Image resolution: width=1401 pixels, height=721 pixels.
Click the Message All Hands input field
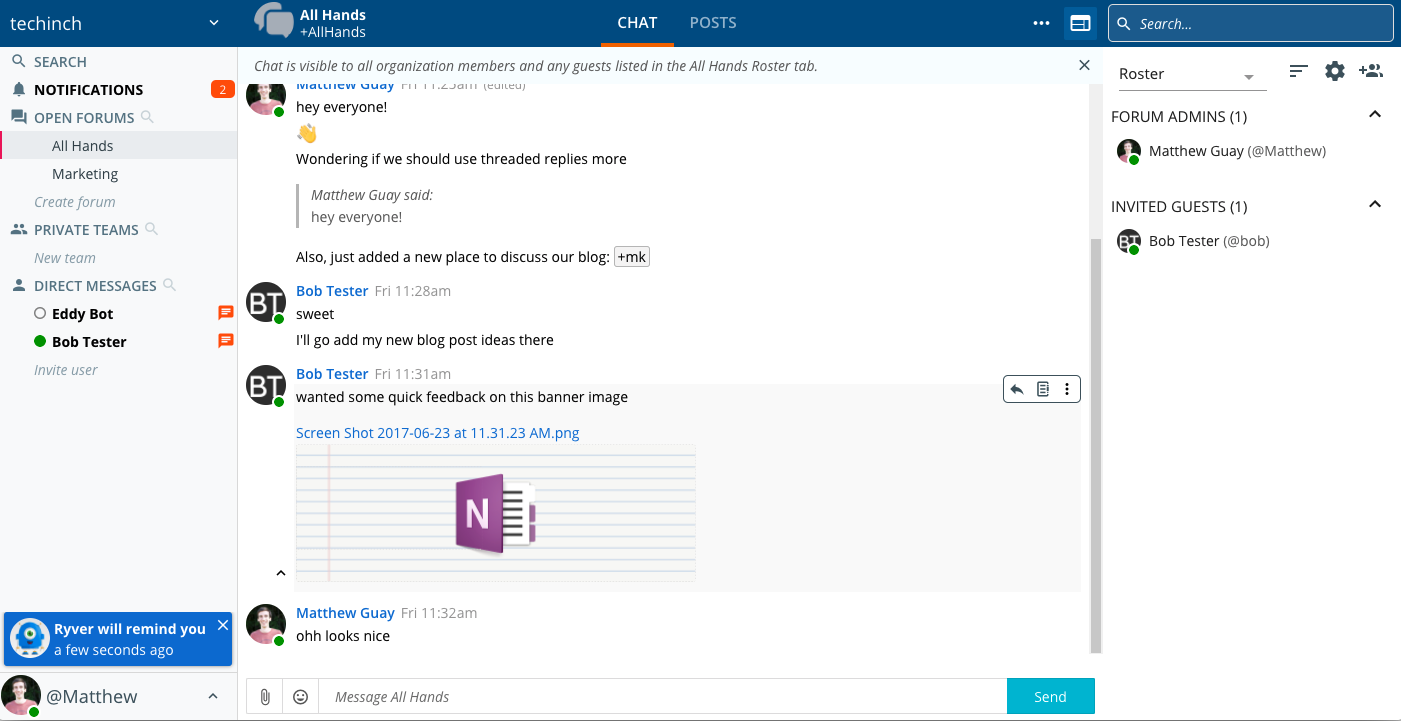[660, 697]
